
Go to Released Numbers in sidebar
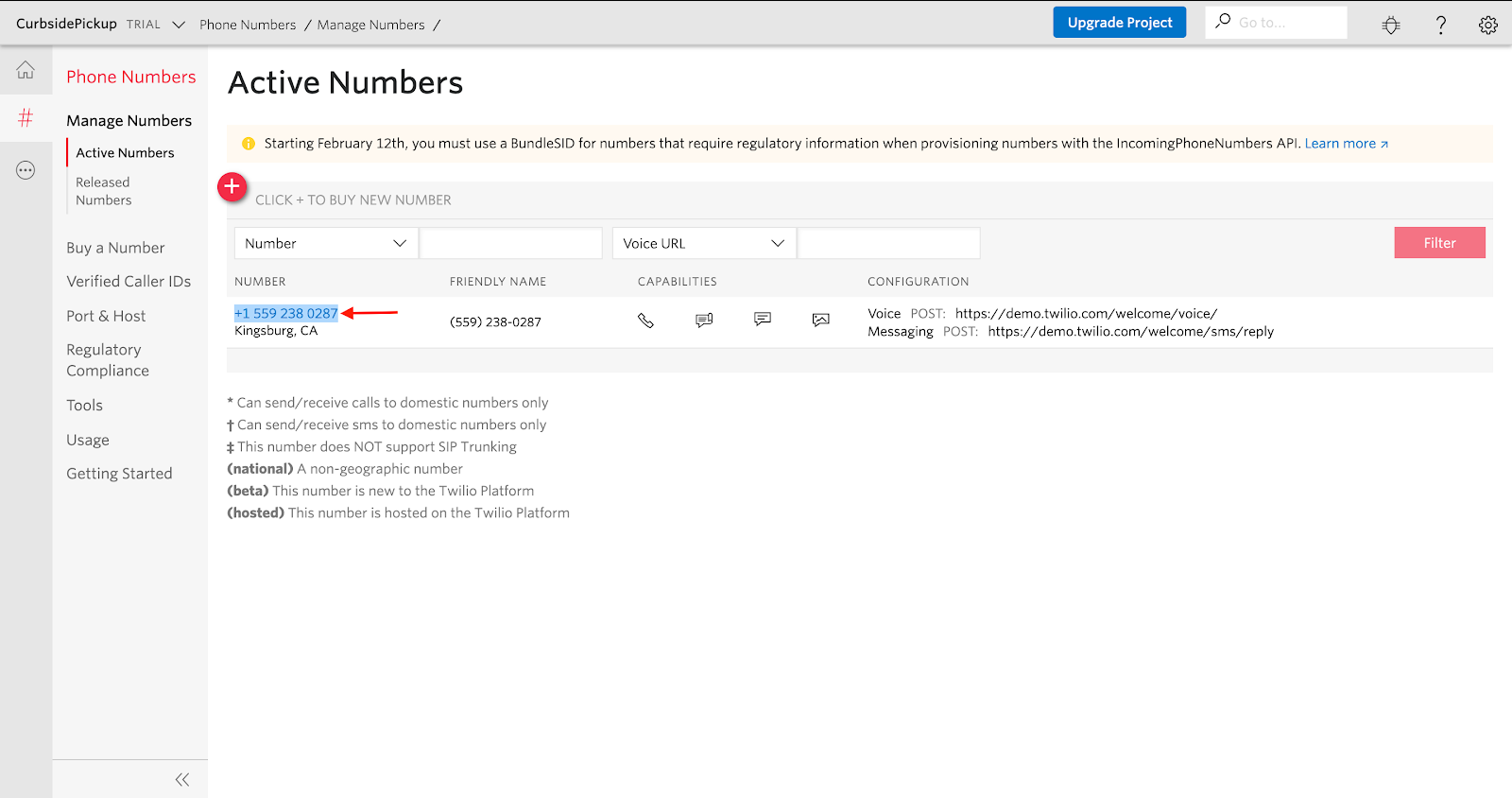point(104,191)
